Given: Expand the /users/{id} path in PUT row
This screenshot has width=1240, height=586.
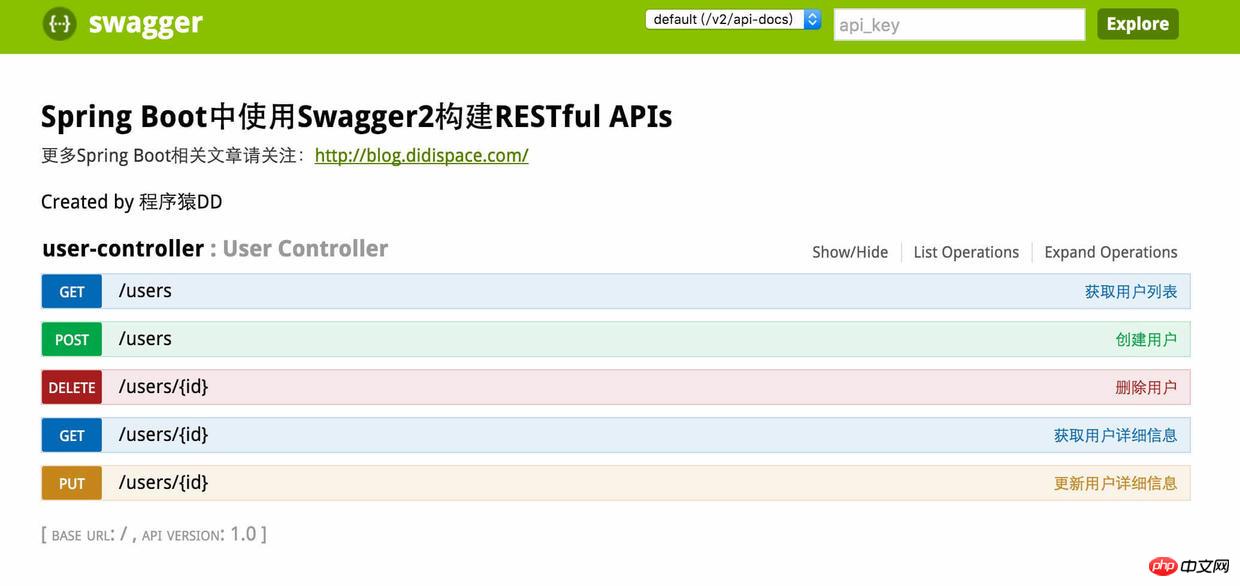Looking at the screenshot, I should [x=163, y=483].
